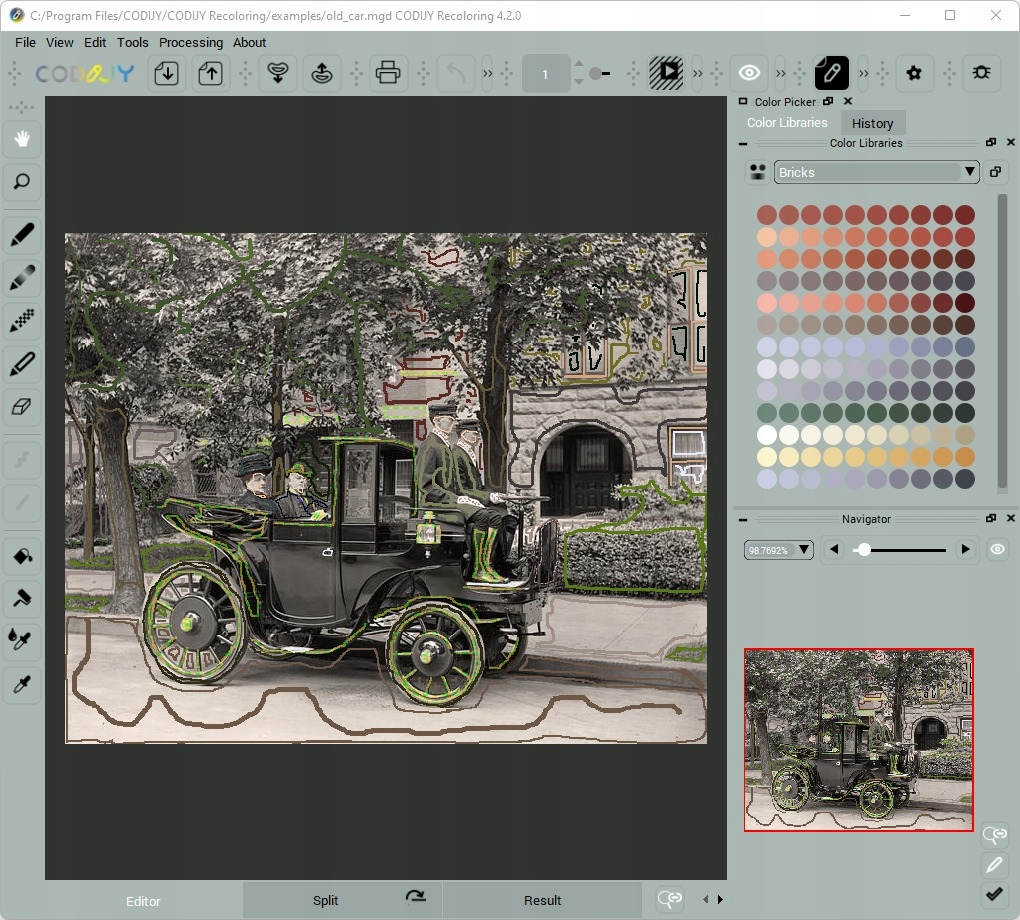Activate the eyedropper color picker tool
The height and width of the screenshot is (920, 1020).
[21, 684]
